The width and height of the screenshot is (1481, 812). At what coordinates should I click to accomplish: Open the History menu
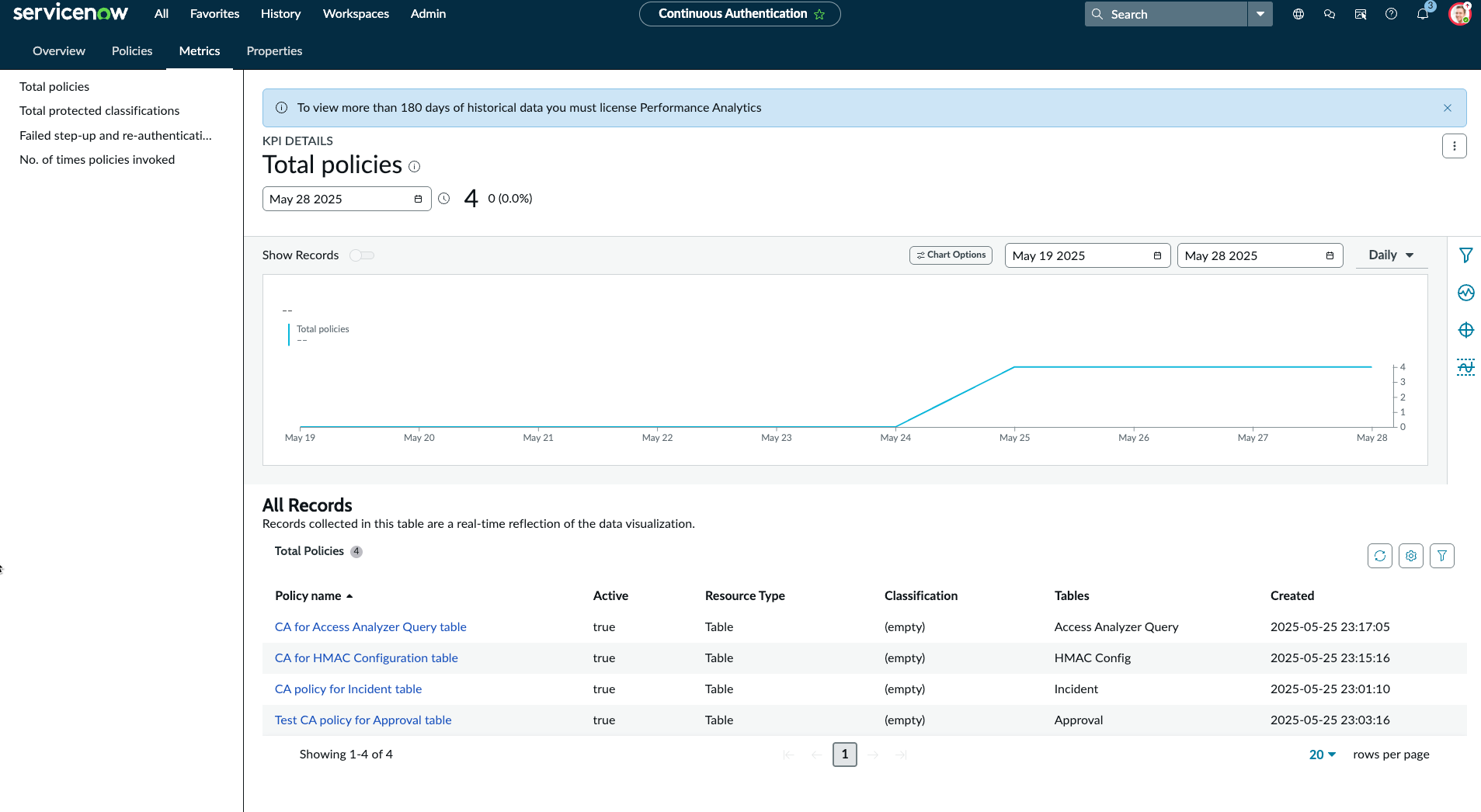[280, 13]
